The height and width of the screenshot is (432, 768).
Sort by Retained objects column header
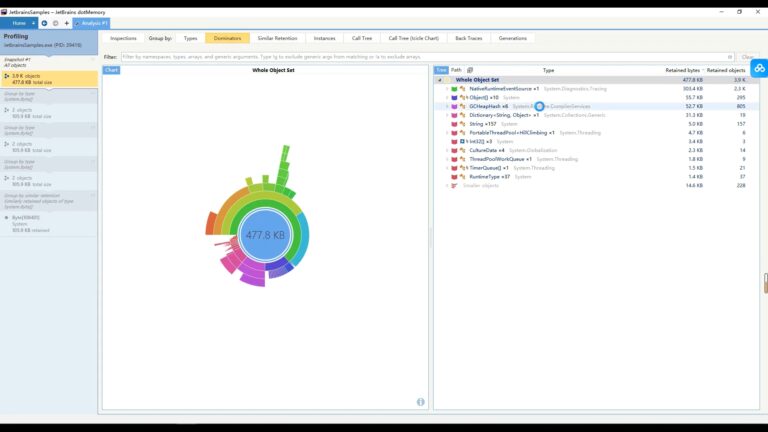pos(726,70)
